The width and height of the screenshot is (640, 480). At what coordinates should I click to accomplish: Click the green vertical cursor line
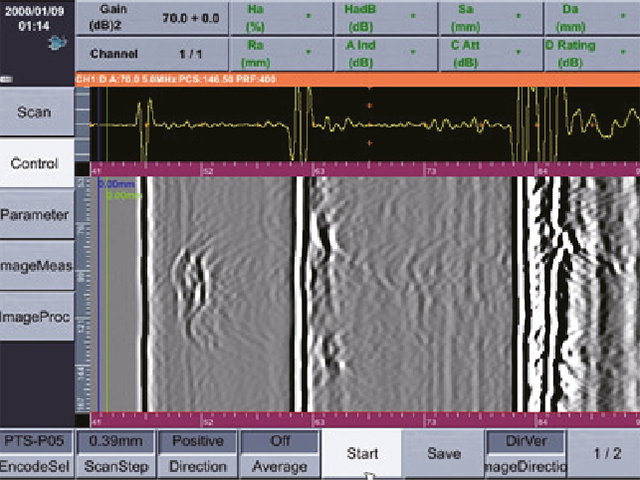tap(107, 294)
